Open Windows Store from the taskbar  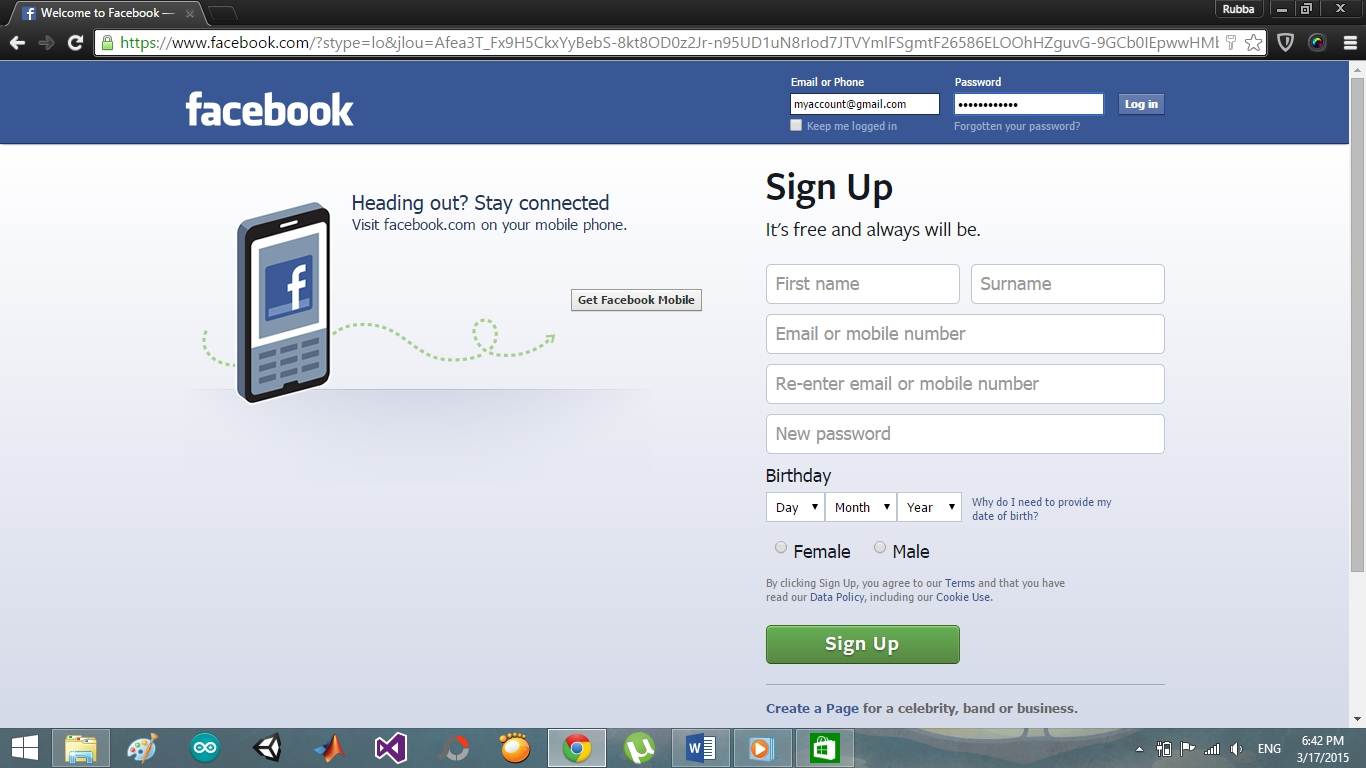(825, 748)
